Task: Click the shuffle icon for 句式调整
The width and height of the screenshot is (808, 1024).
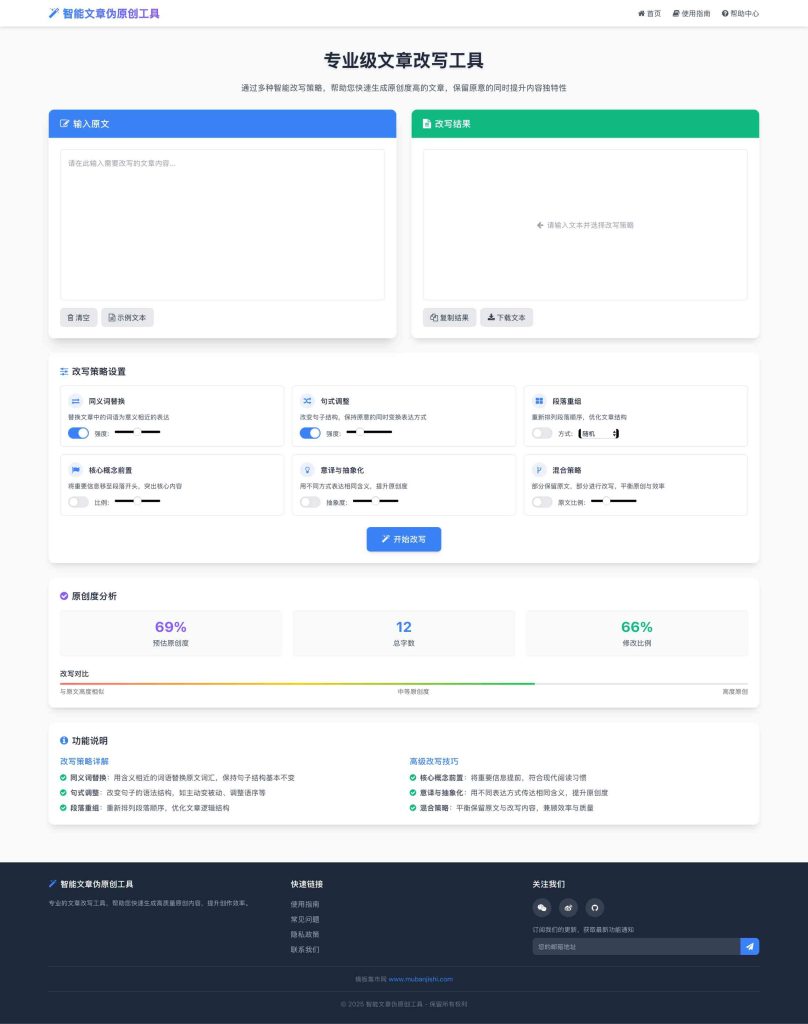Action: click(307, 401)
